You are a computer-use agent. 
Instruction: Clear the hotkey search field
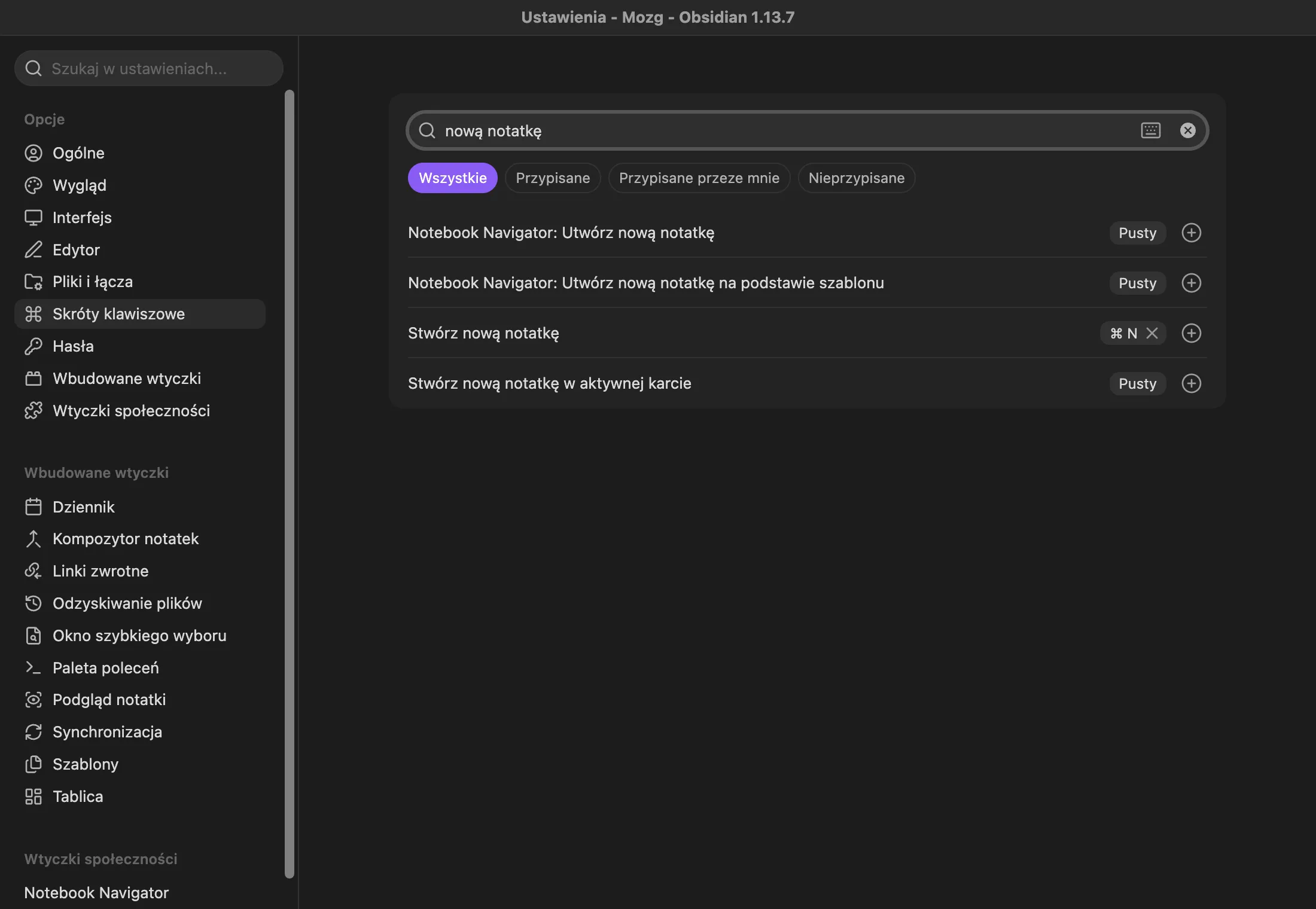[x=1188, y=130]
